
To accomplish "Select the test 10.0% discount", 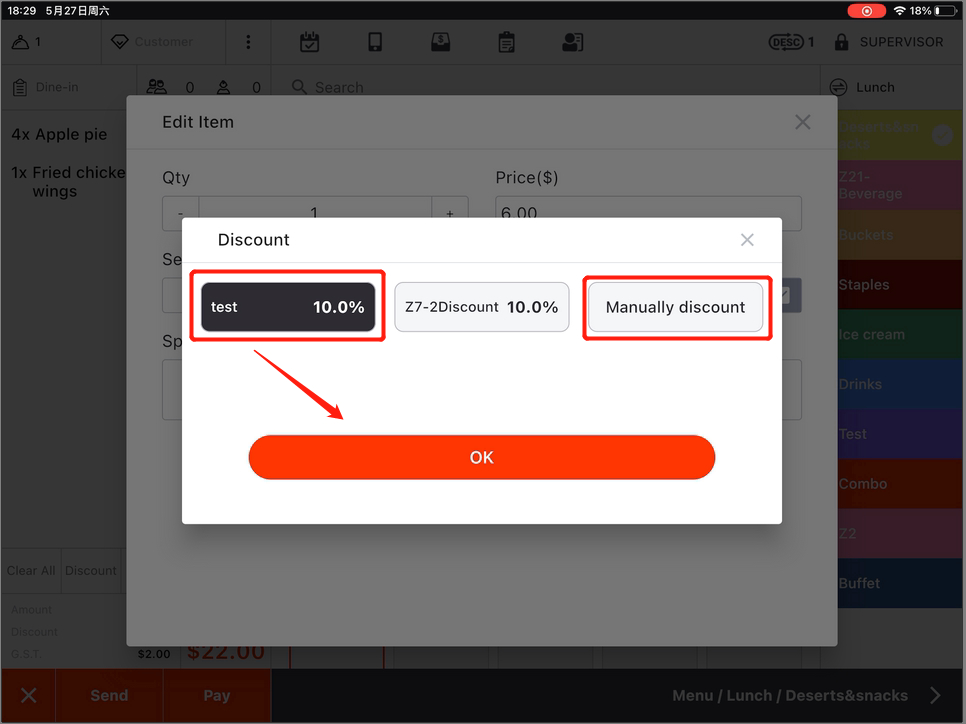I will click(x=288, y=307).
